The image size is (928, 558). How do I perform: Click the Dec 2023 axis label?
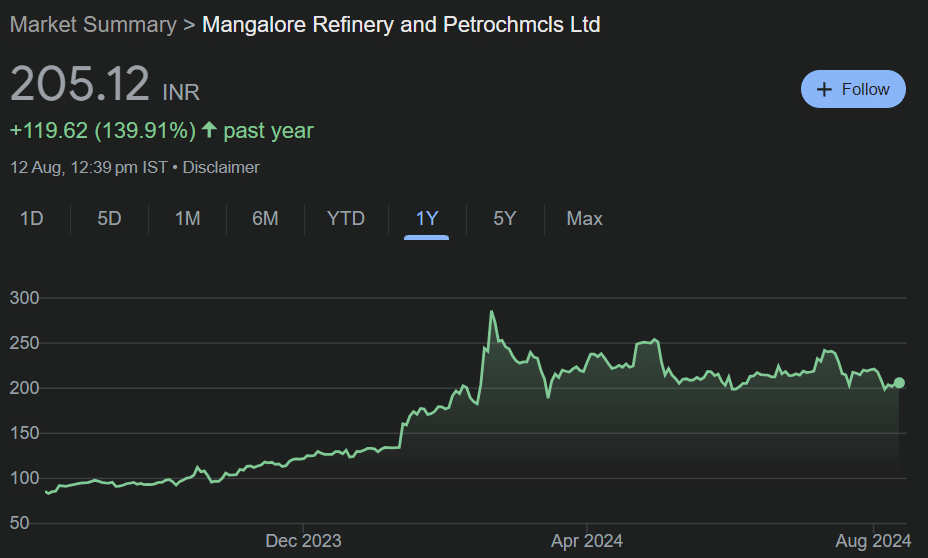point(303,541)
